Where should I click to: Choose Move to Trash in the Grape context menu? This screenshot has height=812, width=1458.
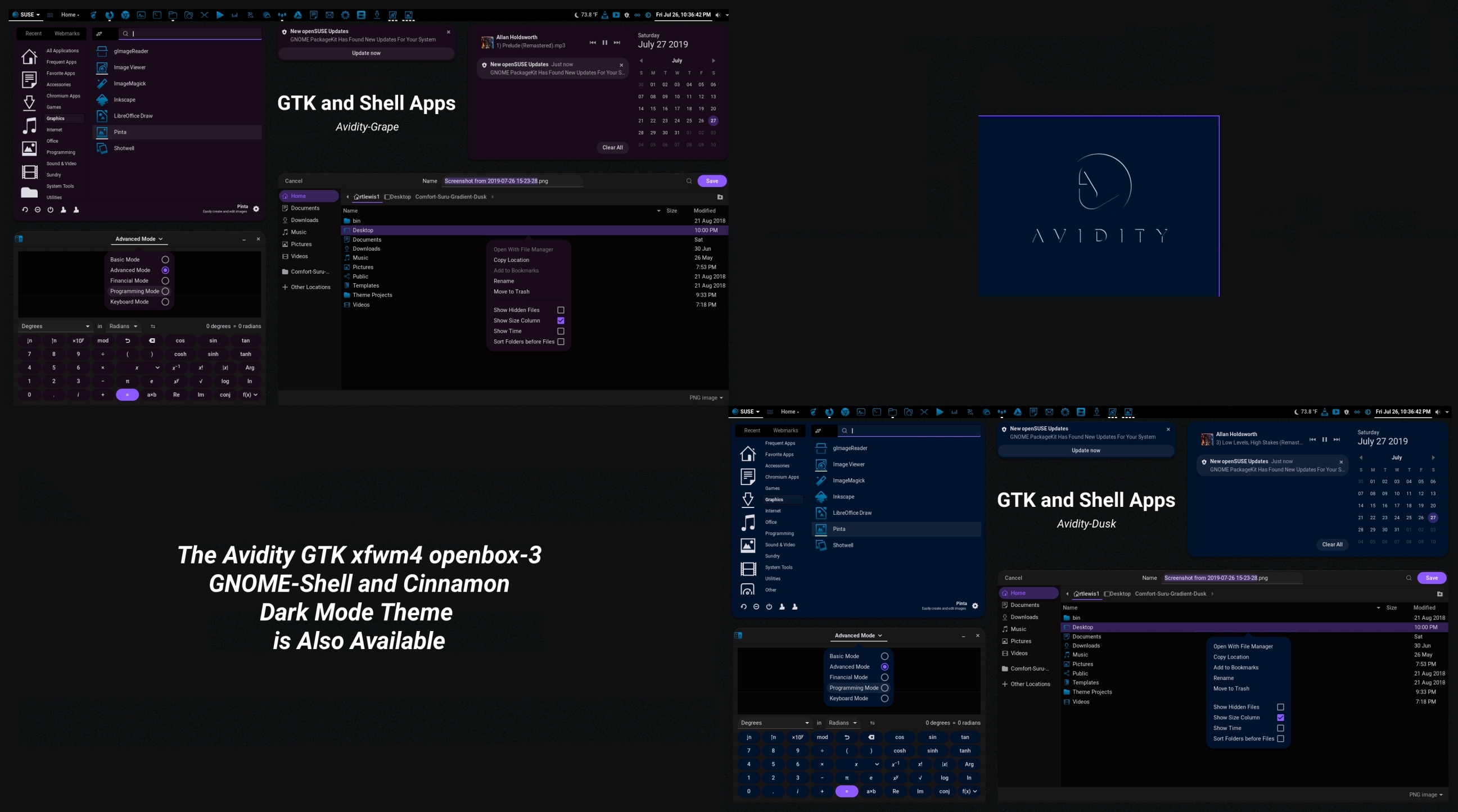[511, 292]
